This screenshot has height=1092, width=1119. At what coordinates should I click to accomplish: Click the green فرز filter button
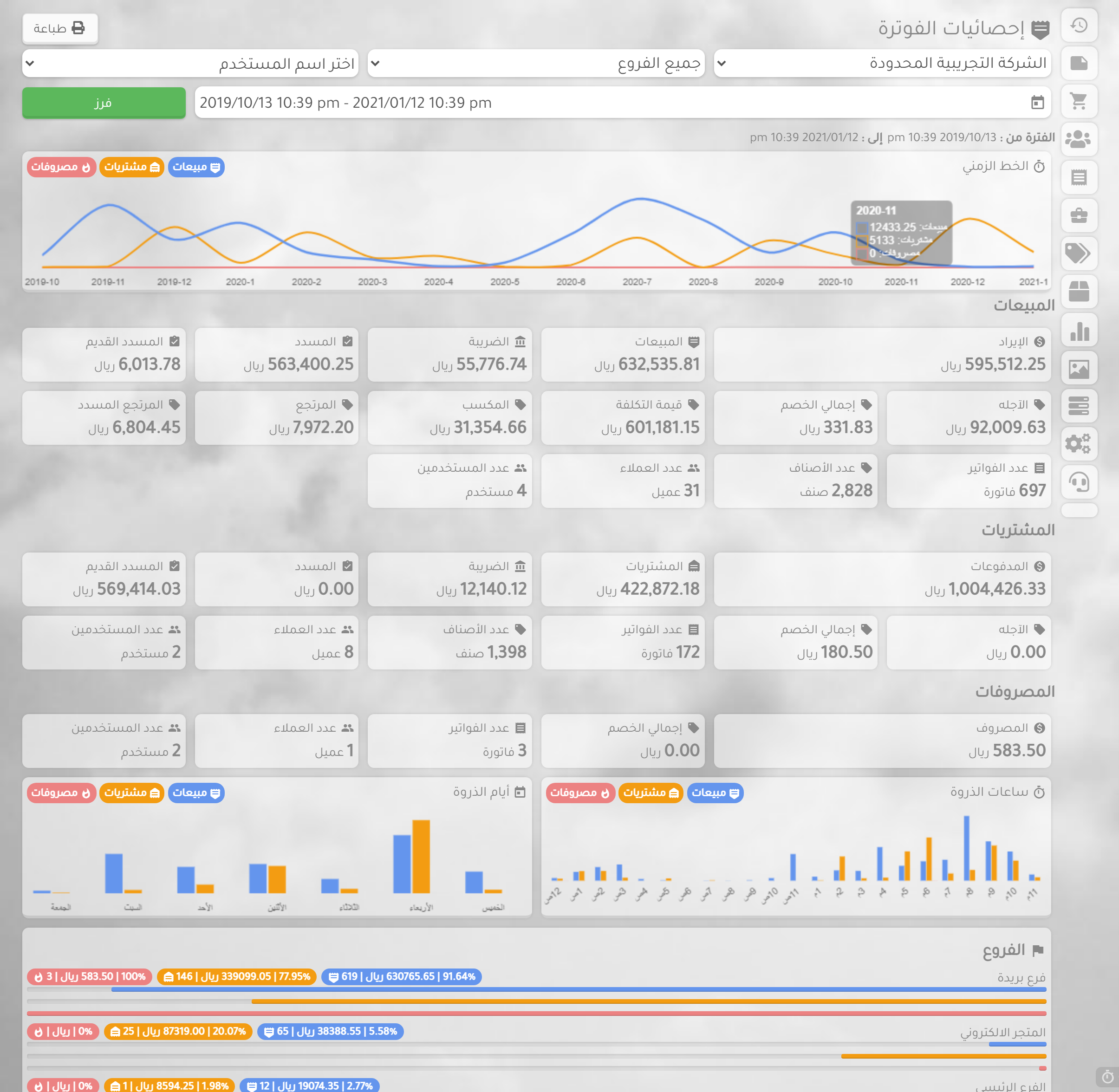(104, 103)
